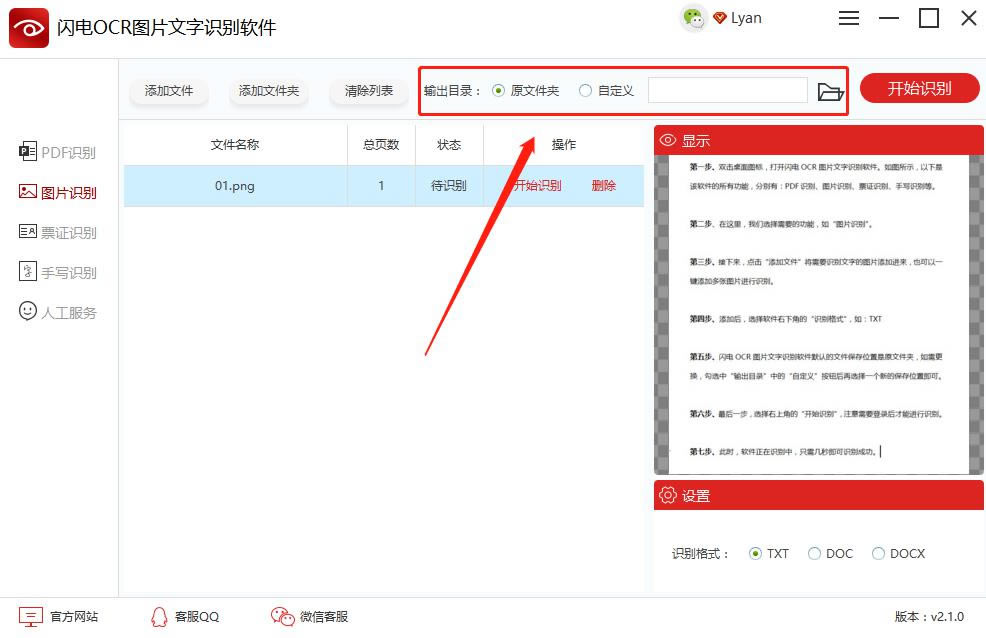Screen dimensions: 986x638
Task: Click the eye icon on the 显示 panel
Action: point(669,140)
